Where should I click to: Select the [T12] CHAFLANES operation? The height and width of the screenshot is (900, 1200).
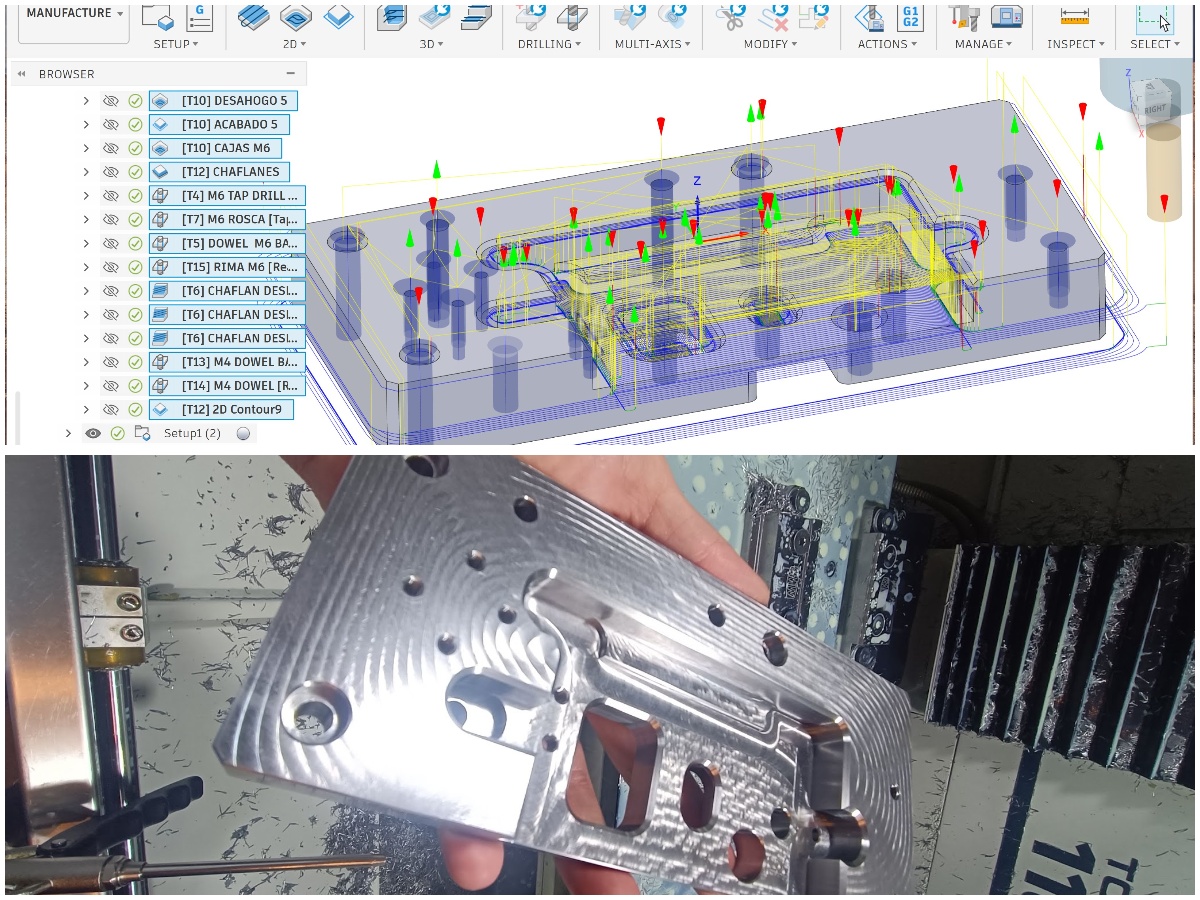point(219,172)
